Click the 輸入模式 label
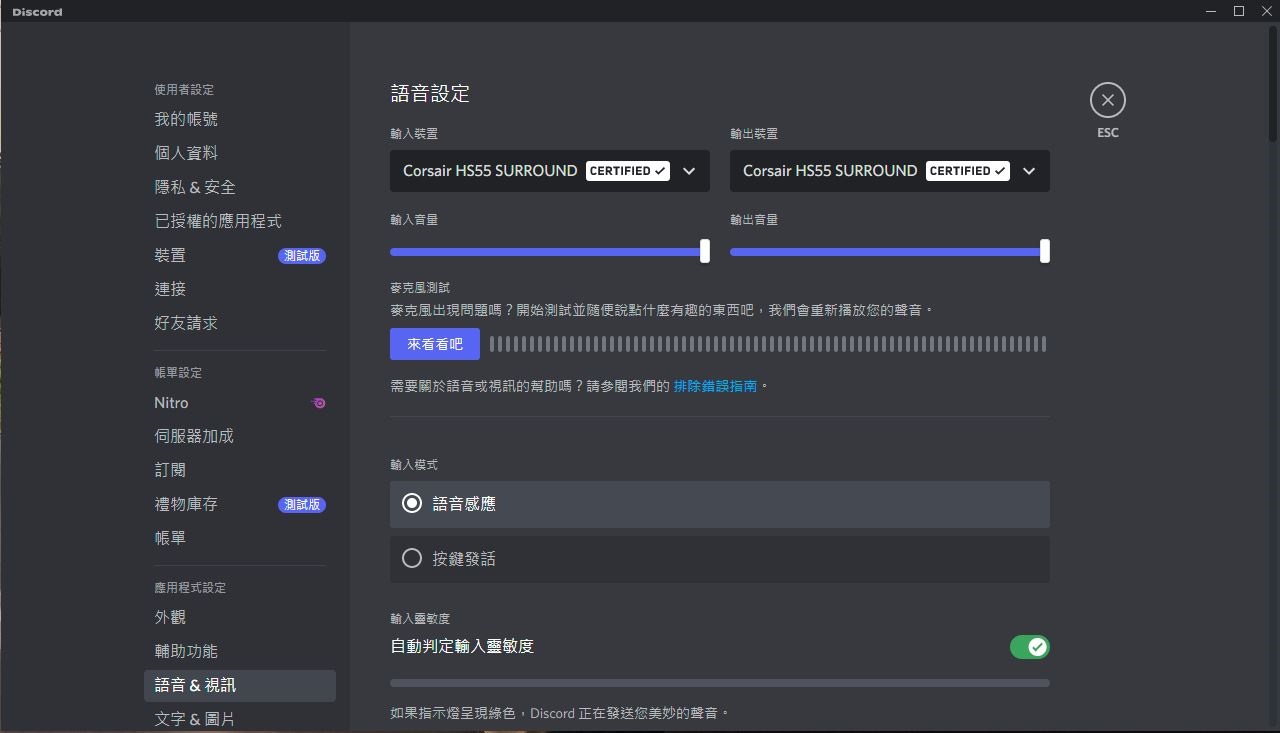The width and height of the screenshot is (1280, 733). click(x=414, y=465)
